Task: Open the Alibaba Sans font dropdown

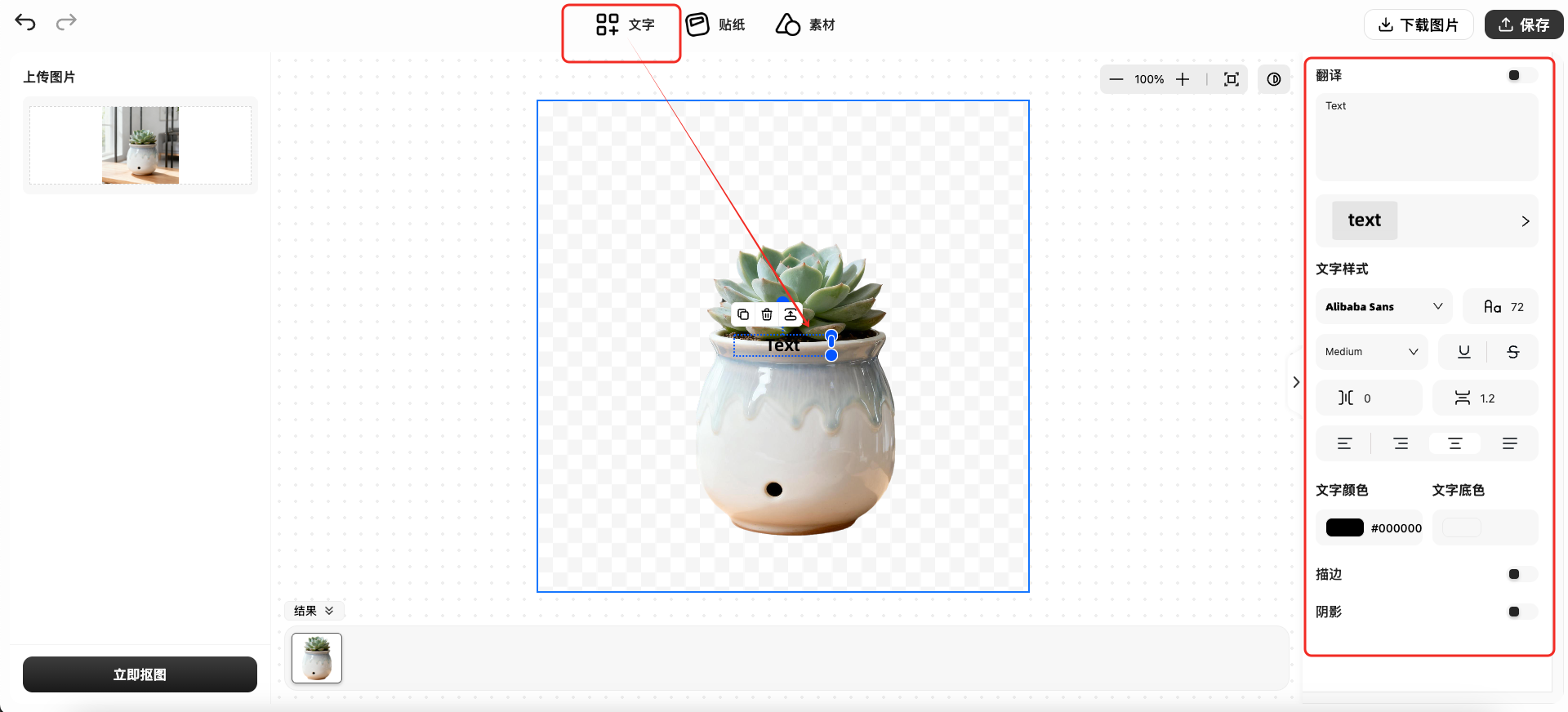Action: coord(1383,307)
